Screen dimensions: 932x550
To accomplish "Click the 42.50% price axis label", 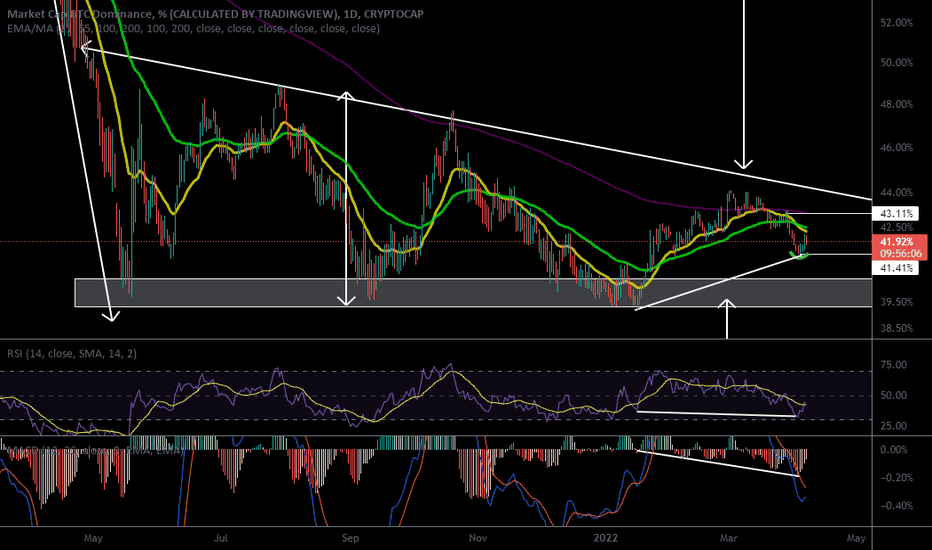I will (x=896, y=227).
